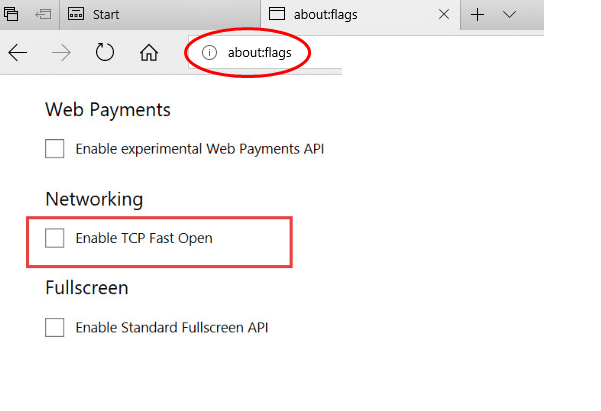
Task: Close the about:flags tab
Action: 444,15
